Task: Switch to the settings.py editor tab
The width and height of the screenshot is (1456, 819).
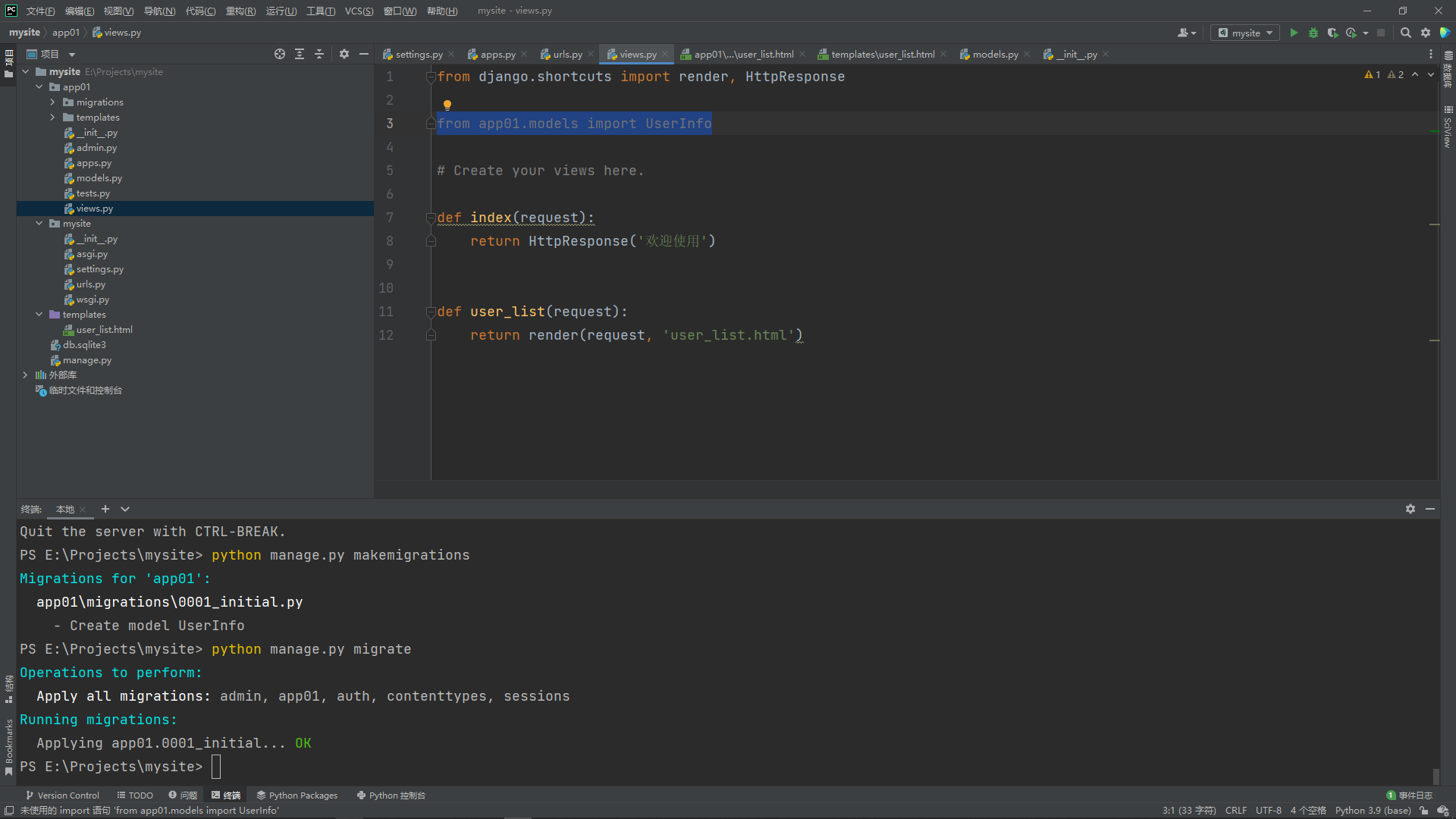Action: 419,54
